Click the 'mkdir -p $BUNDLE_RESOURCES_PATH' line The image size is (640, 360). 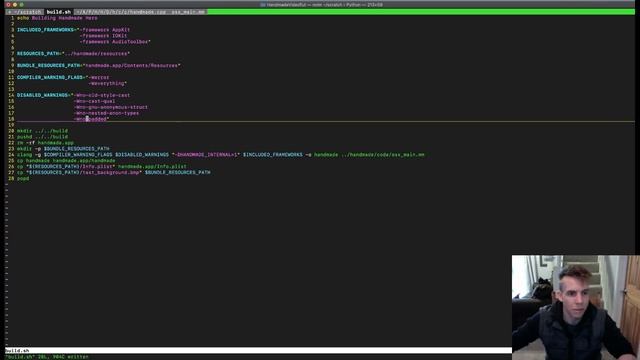click(63, 149)
